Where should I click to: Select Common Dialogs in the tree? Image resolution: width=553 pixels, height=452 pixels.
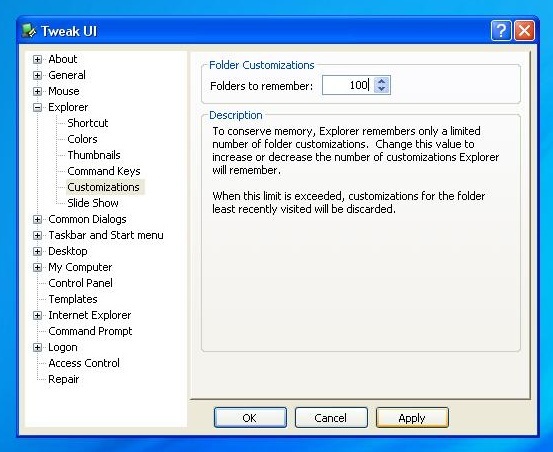[x=87, y=219]
